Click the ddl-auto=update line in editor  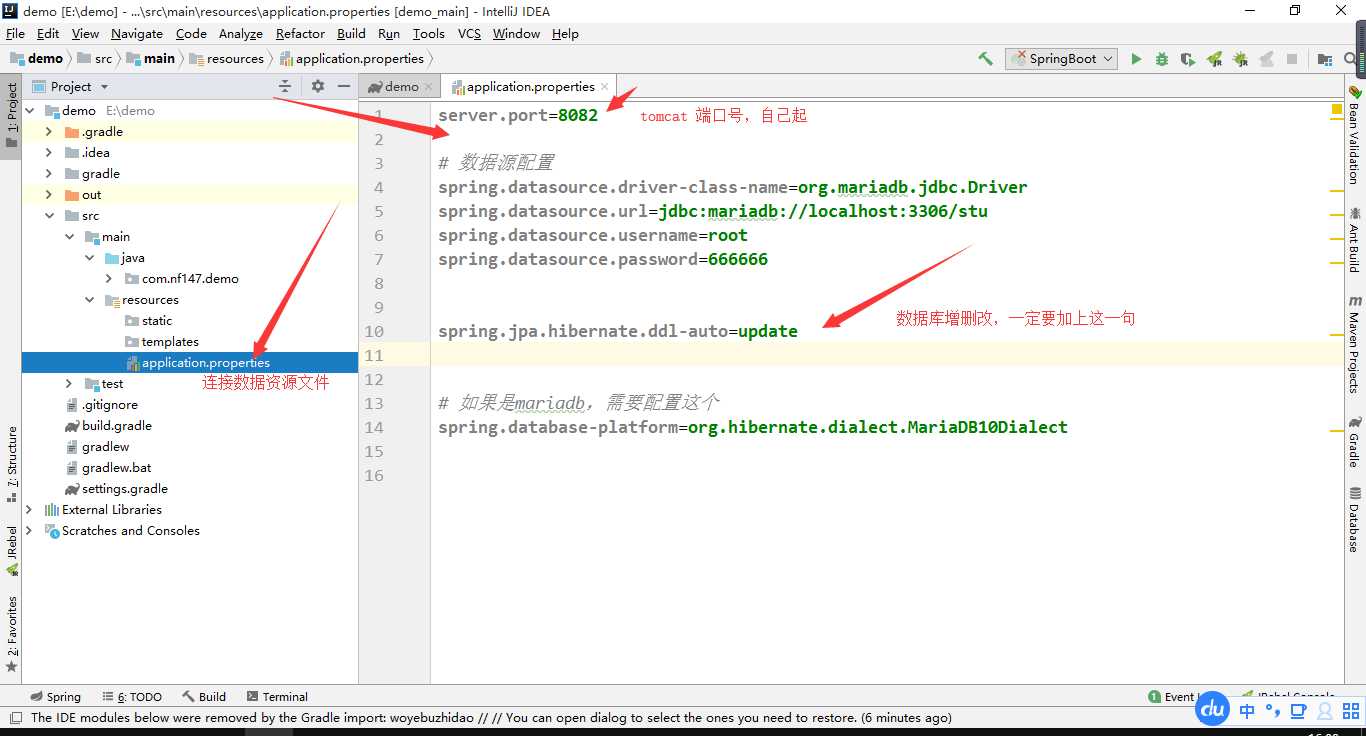(x=618, y=331)
